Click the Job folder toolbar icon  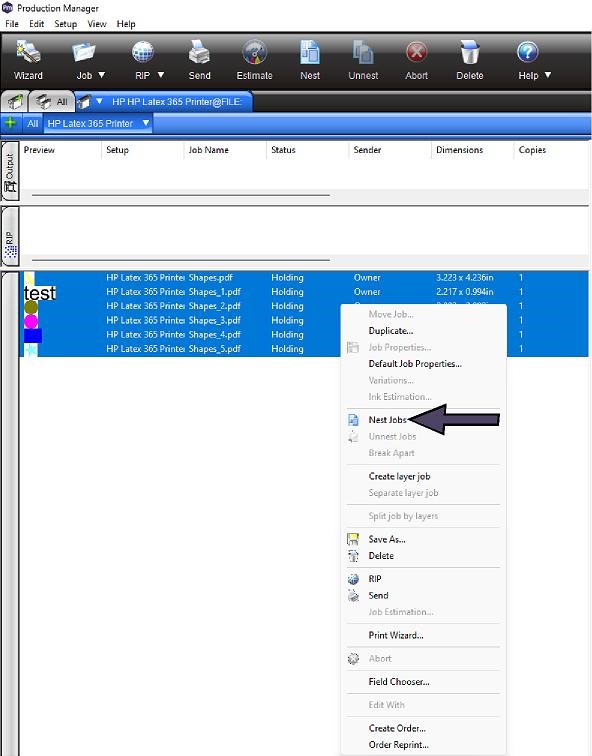tap(84, 53)
